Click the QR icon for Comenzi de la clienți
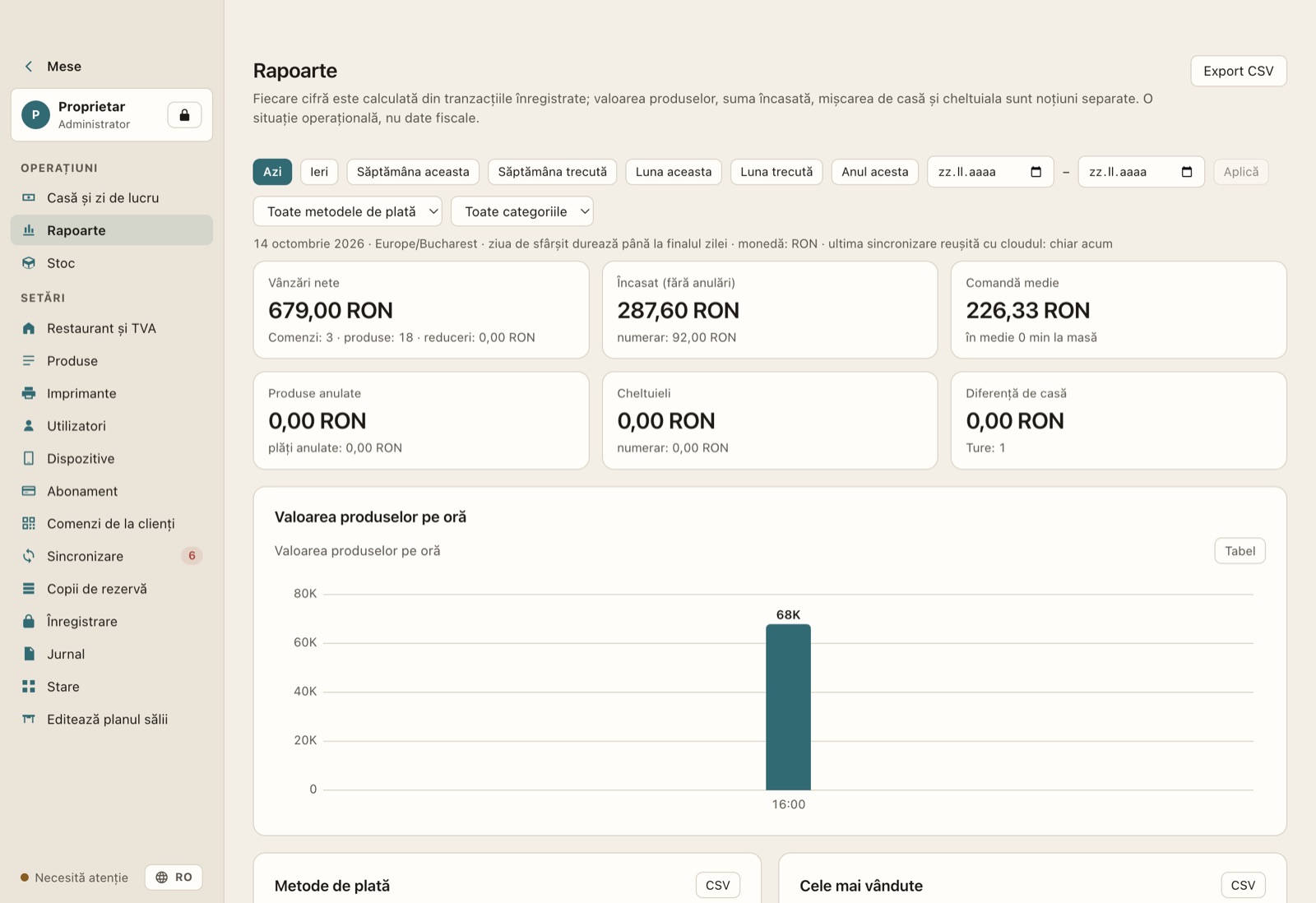 [29, 524]
